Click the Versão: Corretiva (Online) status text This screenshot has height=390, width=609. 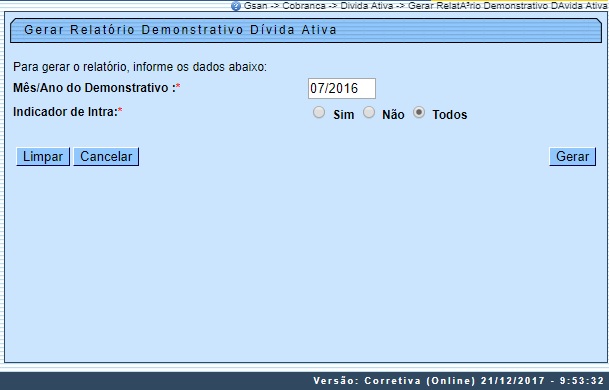coord(459,381)
